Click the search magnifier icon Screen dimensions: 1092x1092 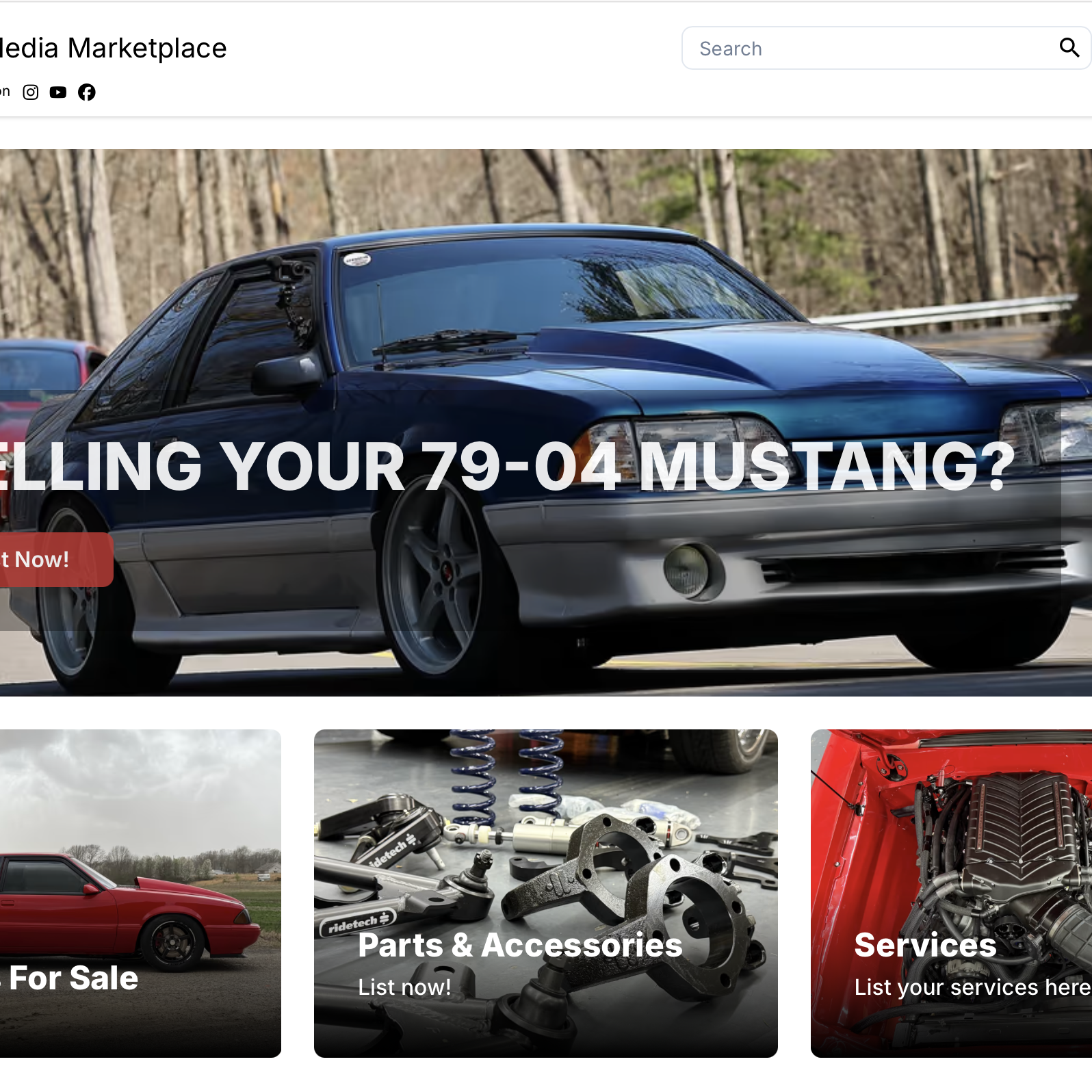pyautogui.click(x=1069, y=47)
